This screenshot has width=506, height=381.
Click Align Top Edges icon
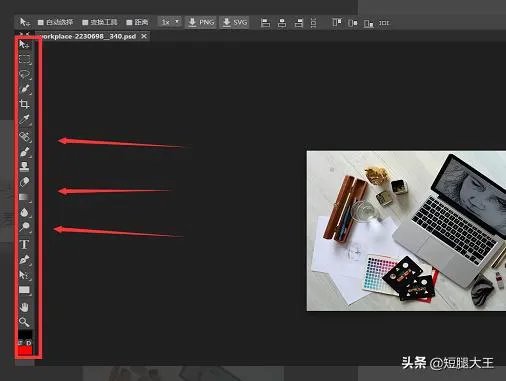[337, 23]
